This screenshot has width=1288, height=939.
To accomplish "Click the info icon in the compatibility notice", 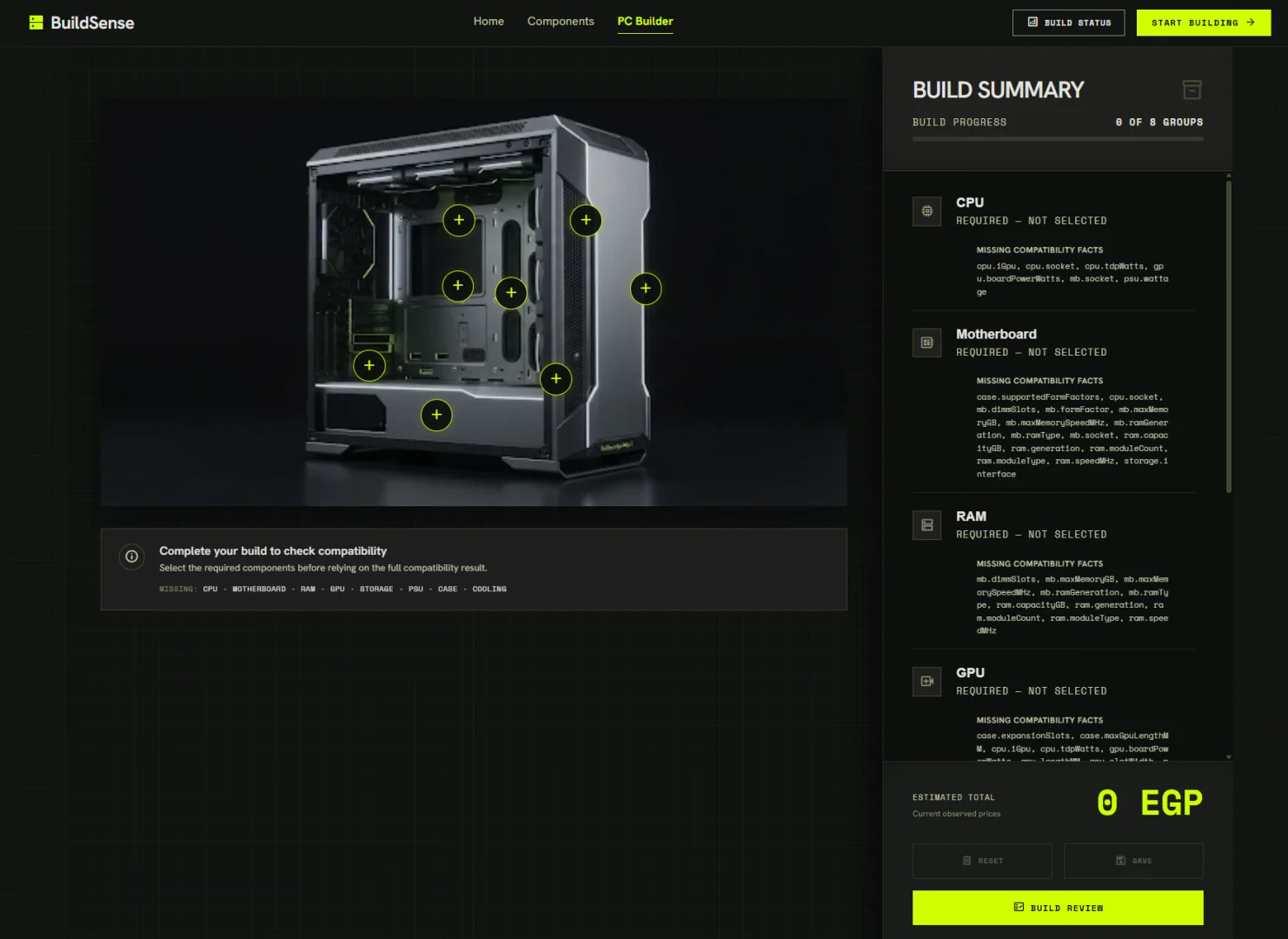I will point(131,556).
